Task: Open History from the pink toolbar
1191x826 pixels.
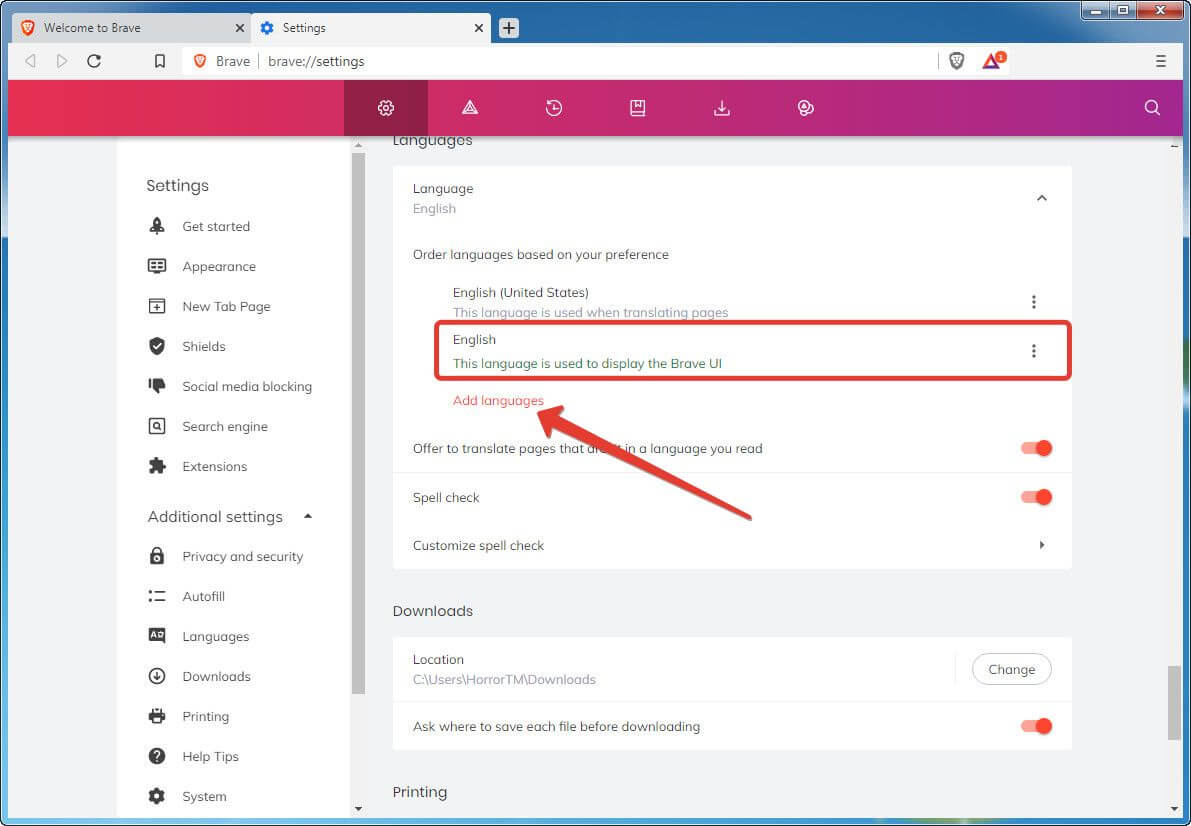Action: (x=554, y=108)
